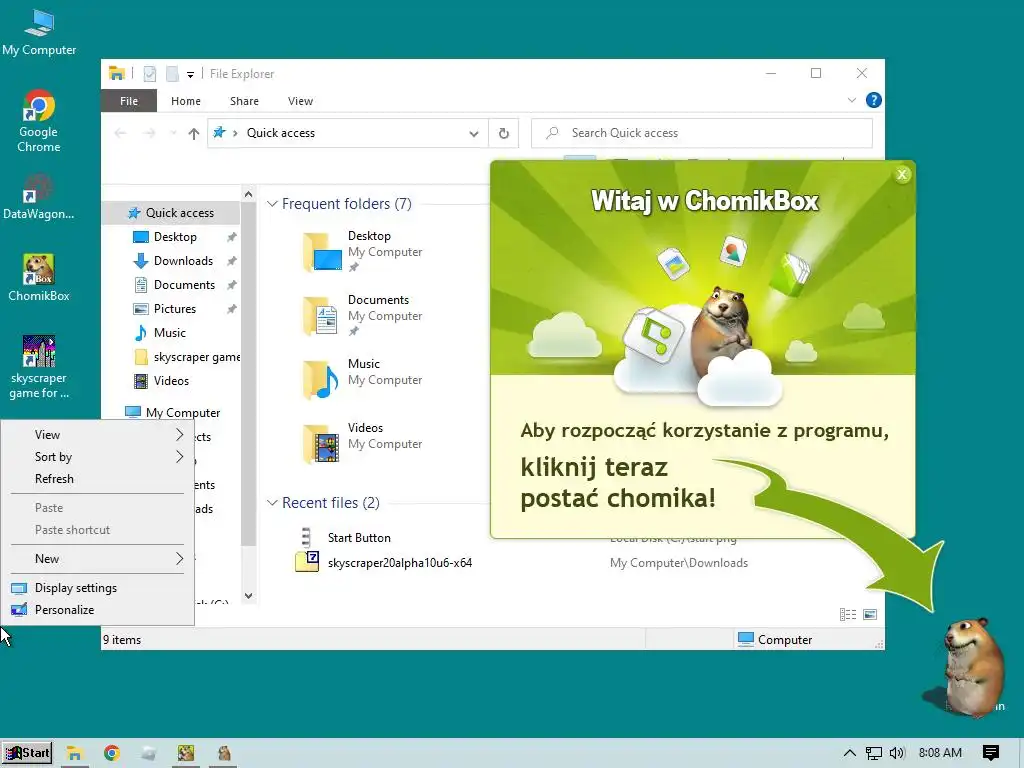
Task: Open the My Computer desktop icon
Action: (39, 33)
